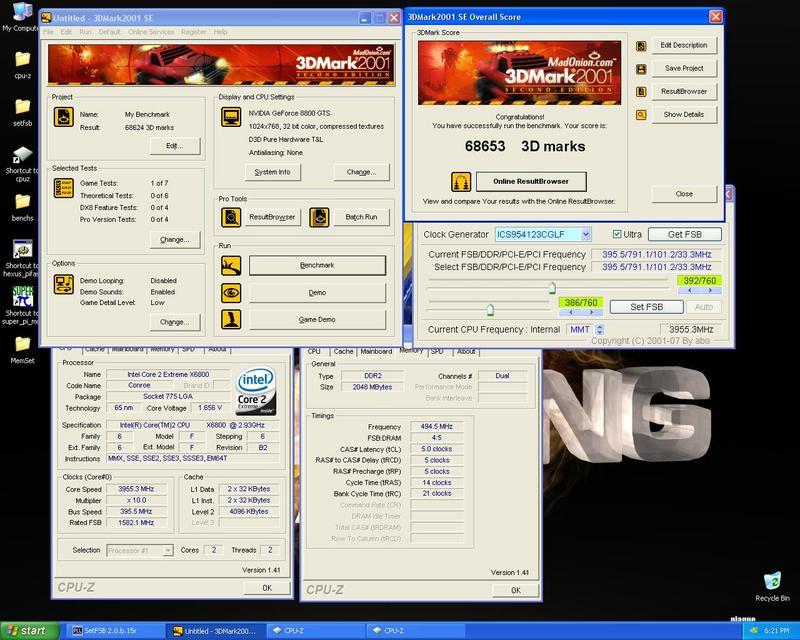Click the lower FSB slider thumb in SetFSB
The image size is (800, 640).
[490, 309]
